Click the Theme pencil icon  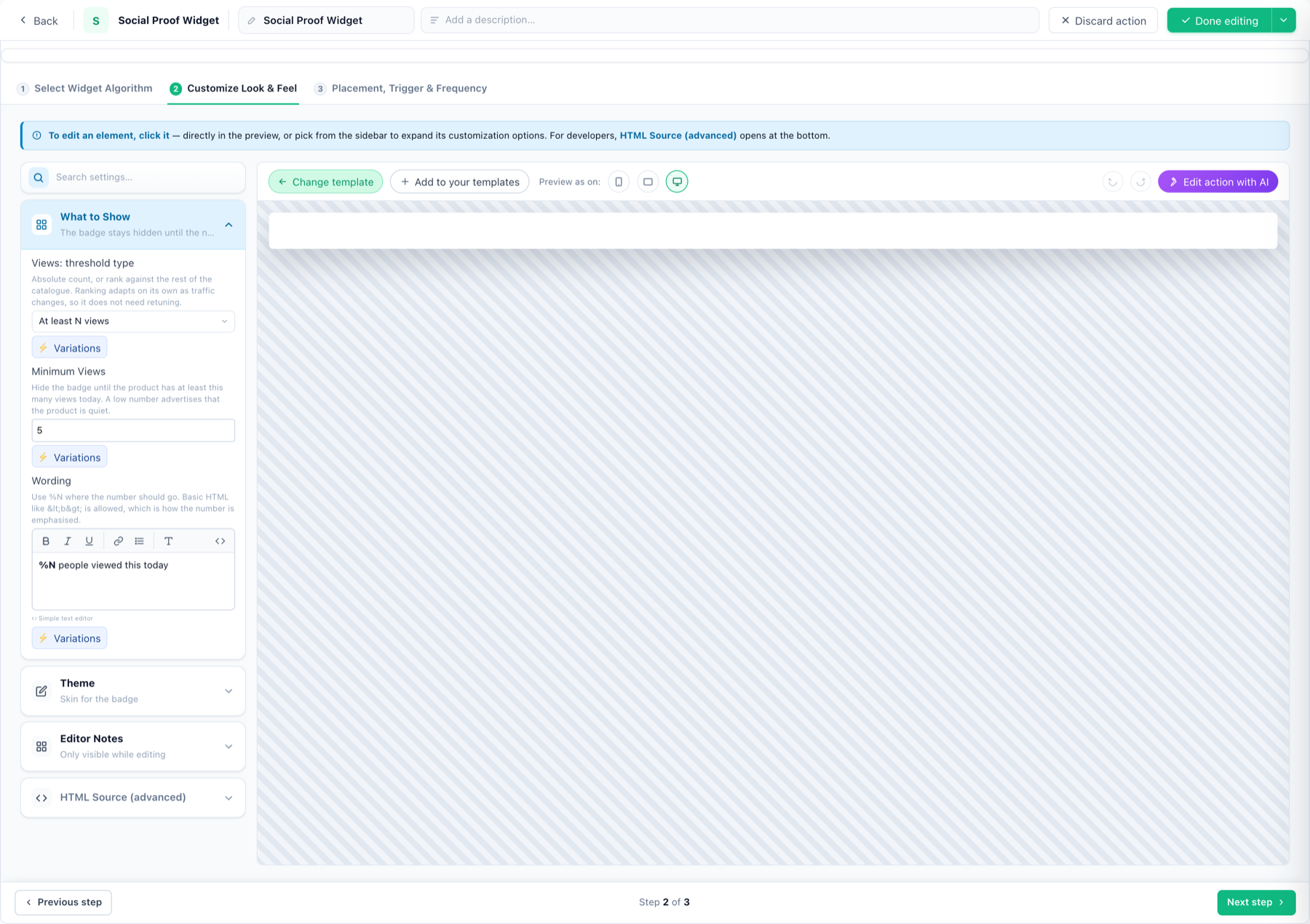pos(41,691)
